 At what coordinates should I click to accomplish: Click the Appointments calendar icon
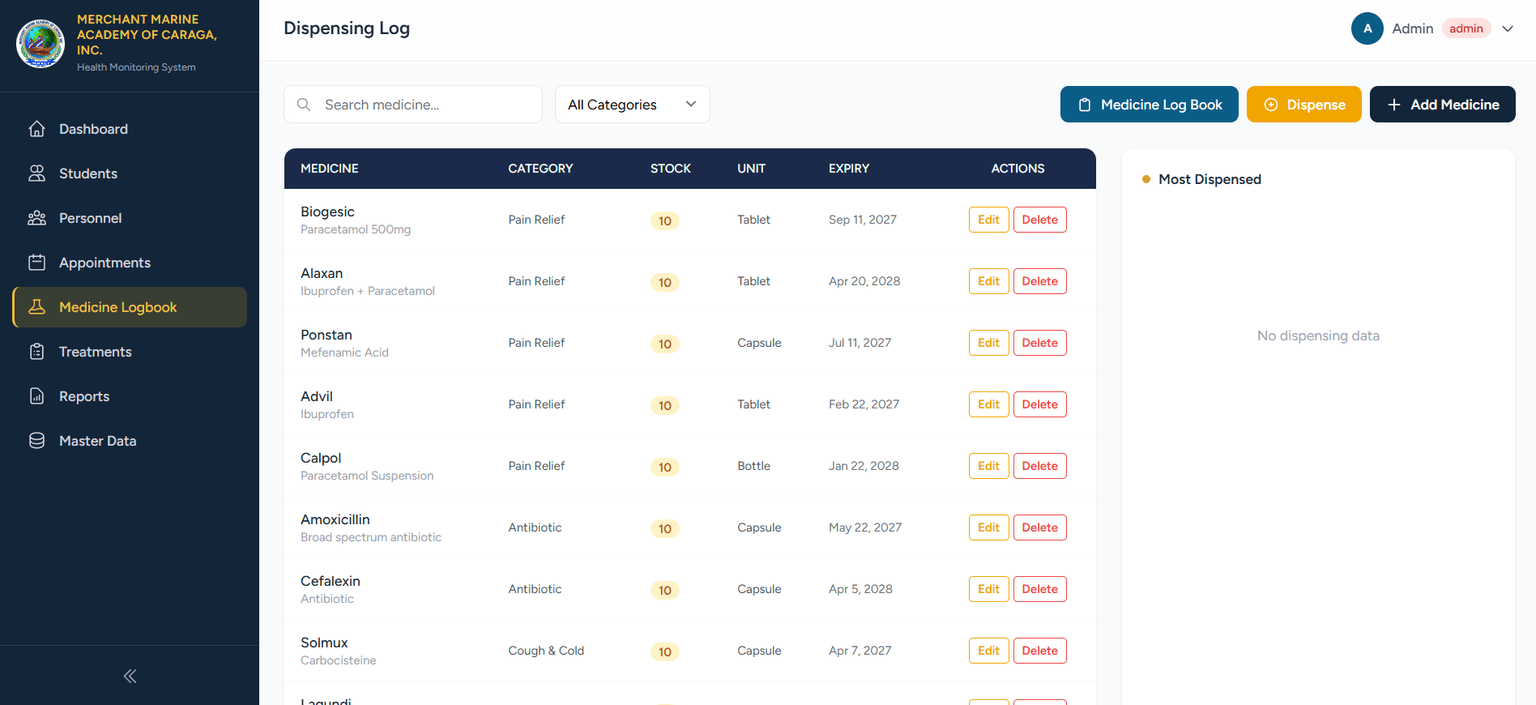(x=37, y=262)
